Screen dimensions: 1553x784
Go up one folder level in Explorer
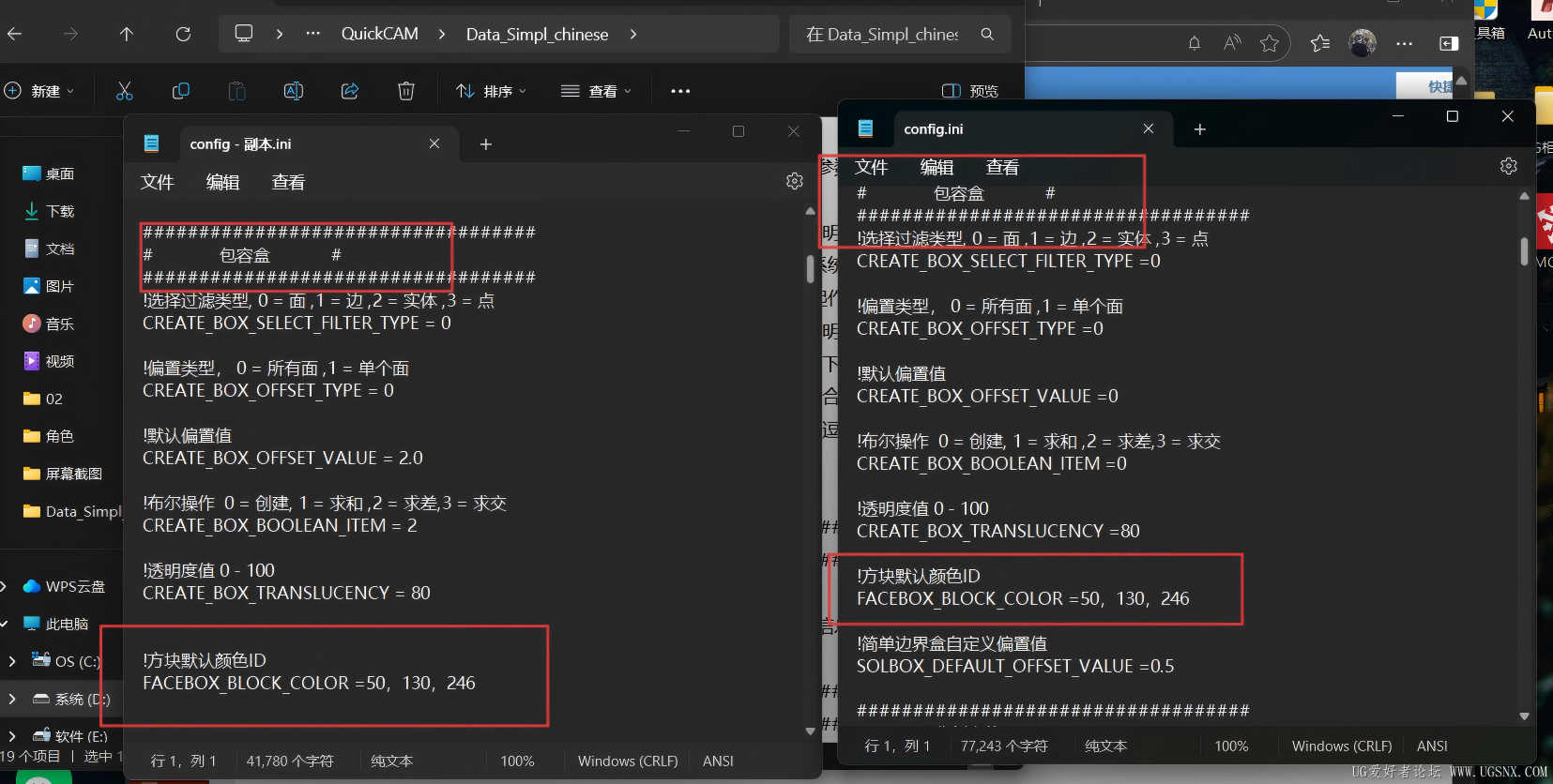[x=127, y=34]
